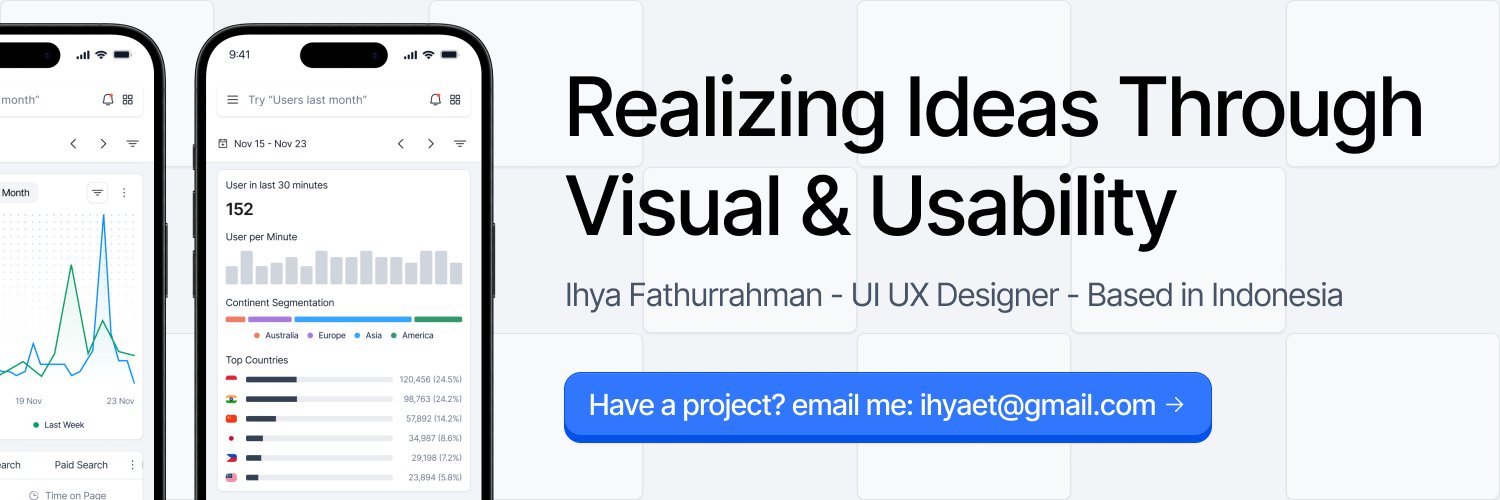Switch to the Paid Search tab
The height and width of the screenshot is (500, 1500).
pos(81,465)
